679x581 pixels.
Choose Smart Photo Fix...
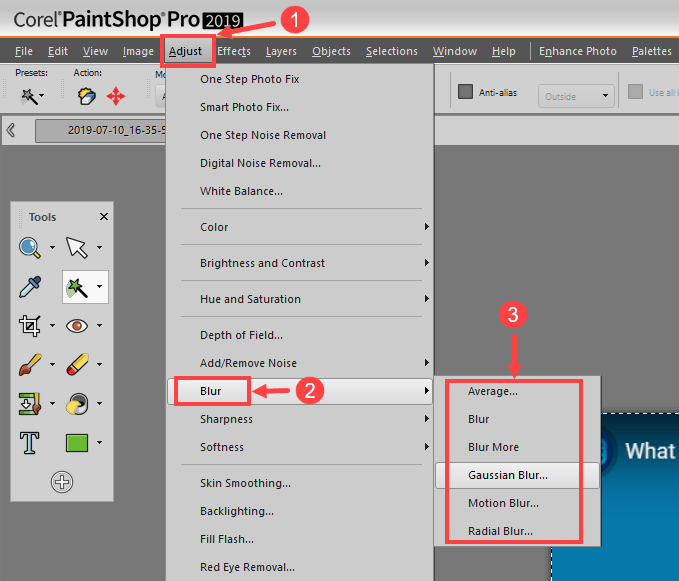pyautogui.click(x=300, y=107)
